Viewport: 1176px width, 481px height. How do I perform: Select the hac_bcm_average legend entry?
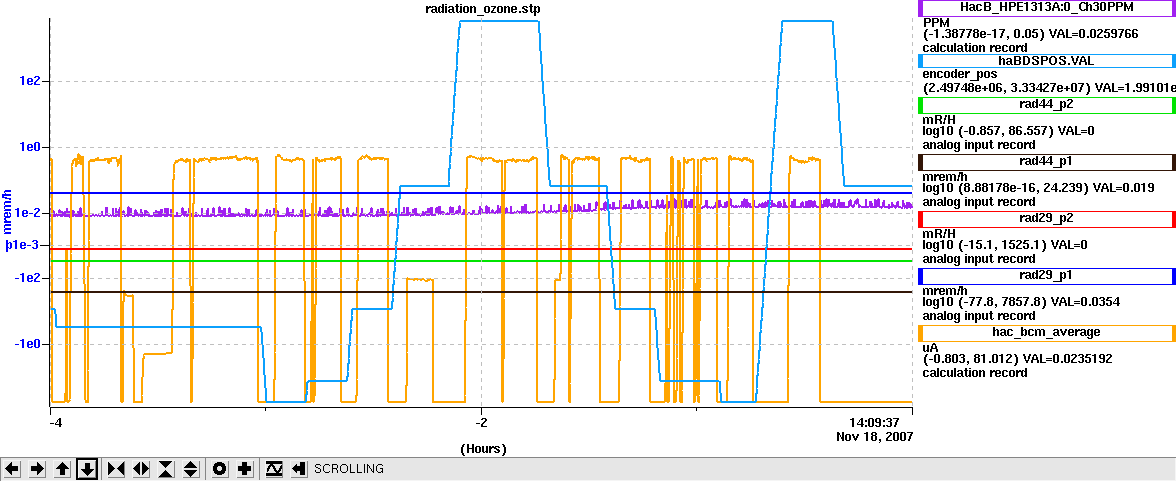(1046, 332)
